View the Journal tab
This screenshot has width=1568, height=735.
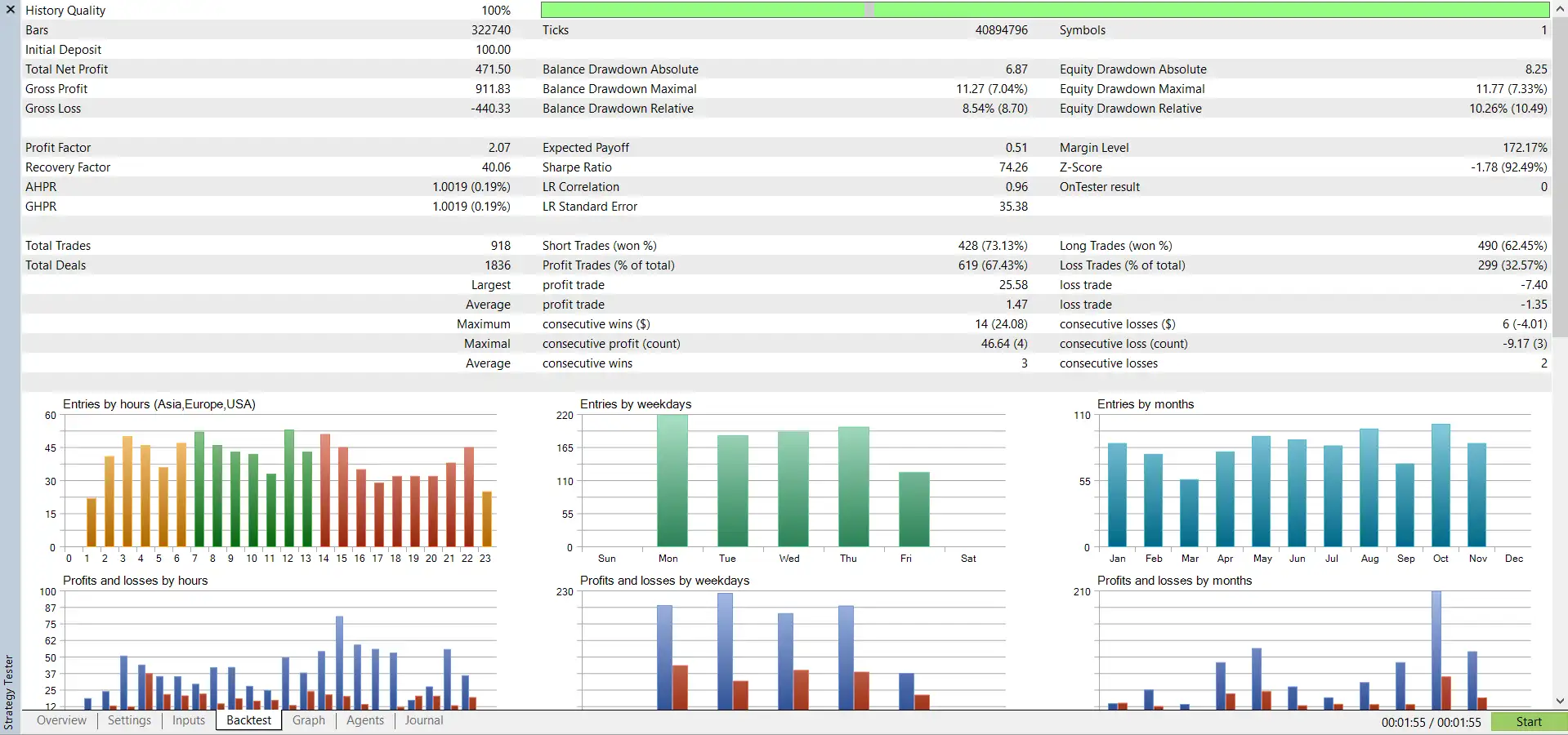[424, 720]
